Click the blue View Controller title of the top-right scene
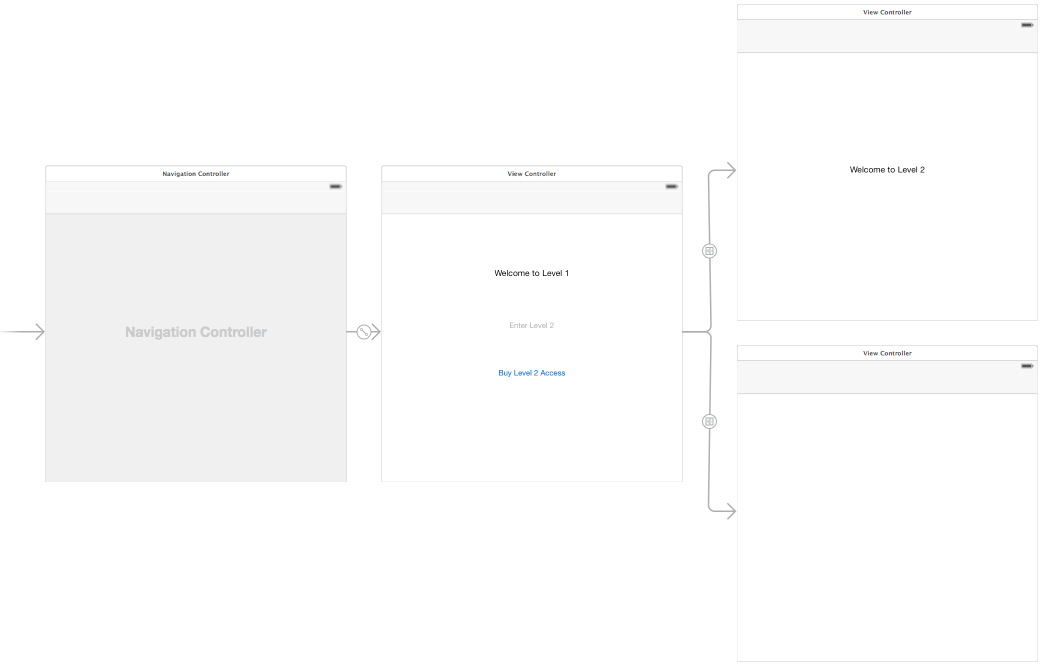1042x667 pixels. 887,11
